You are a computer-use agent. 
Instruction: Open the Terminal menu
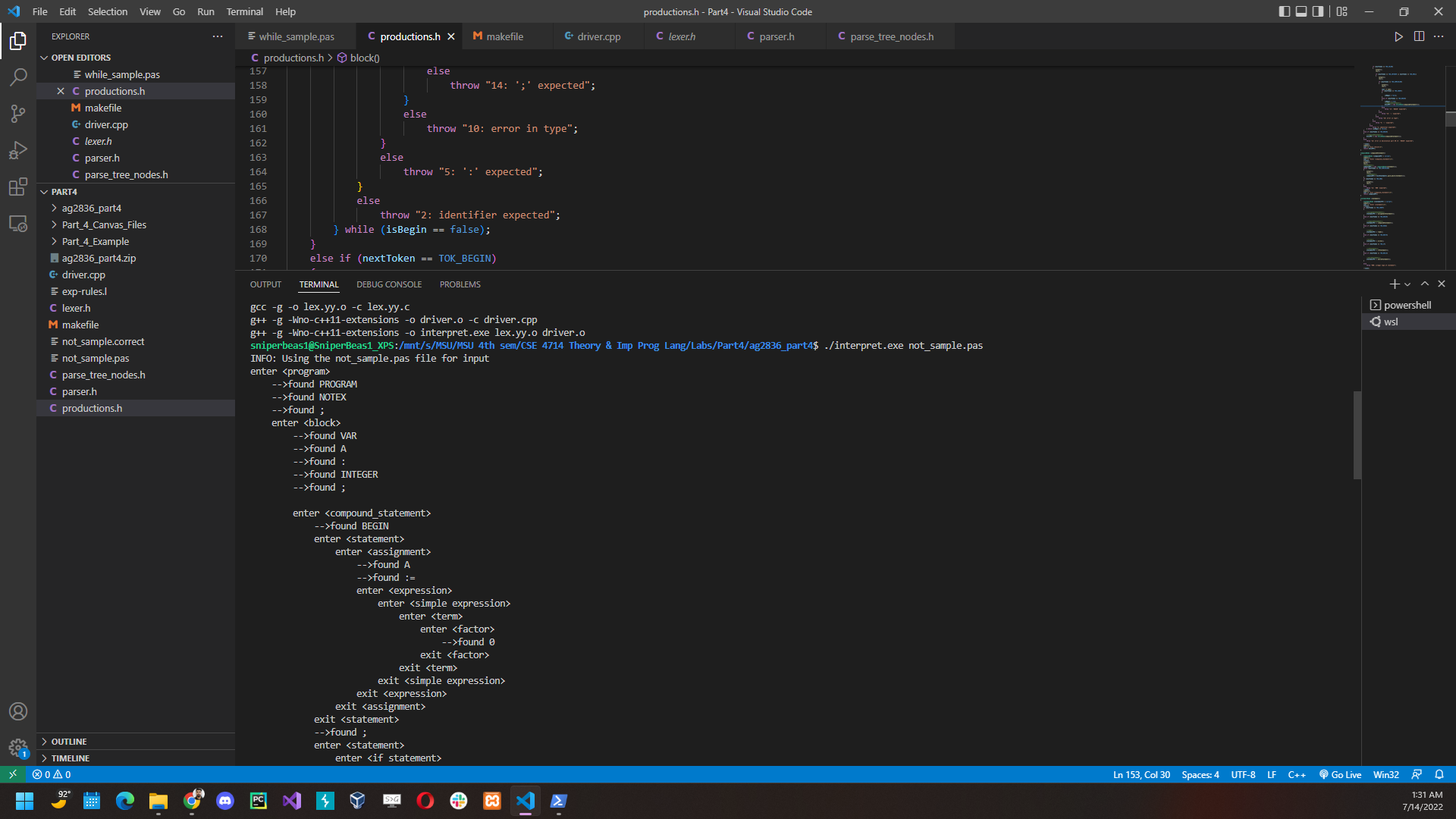tap(244, 11)
